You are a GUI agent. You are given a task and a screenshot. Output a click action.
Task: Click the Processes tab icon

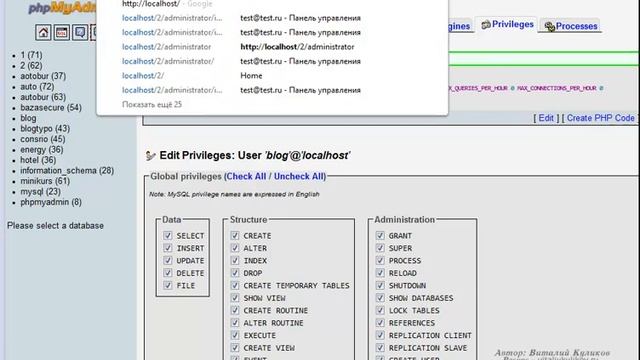click(549, 27)
